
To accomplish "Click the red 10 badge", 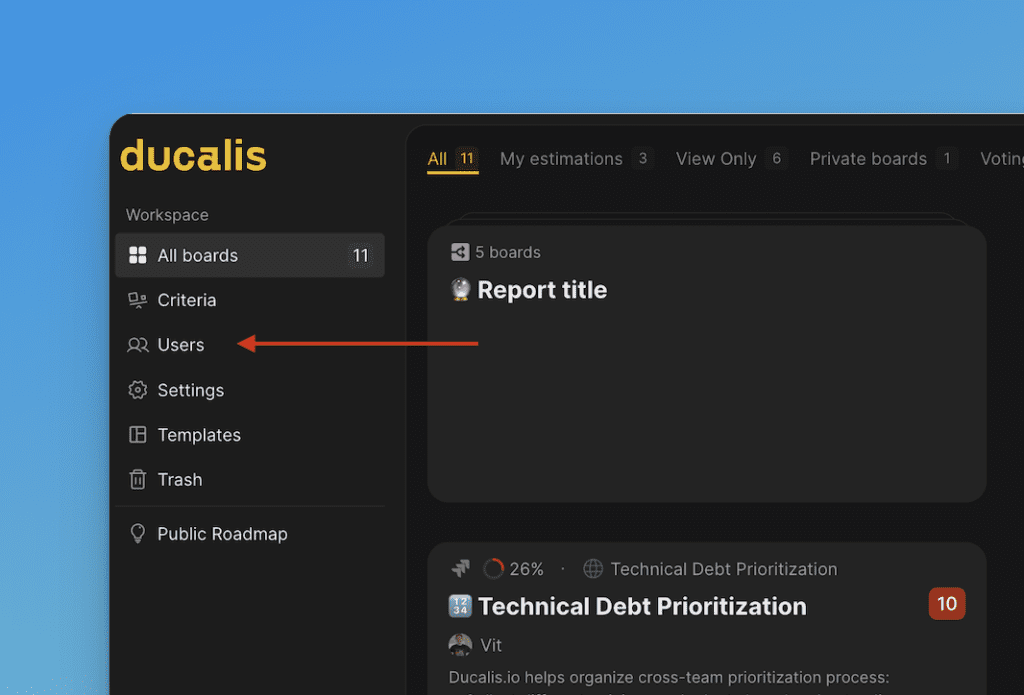I will point(947,604).
